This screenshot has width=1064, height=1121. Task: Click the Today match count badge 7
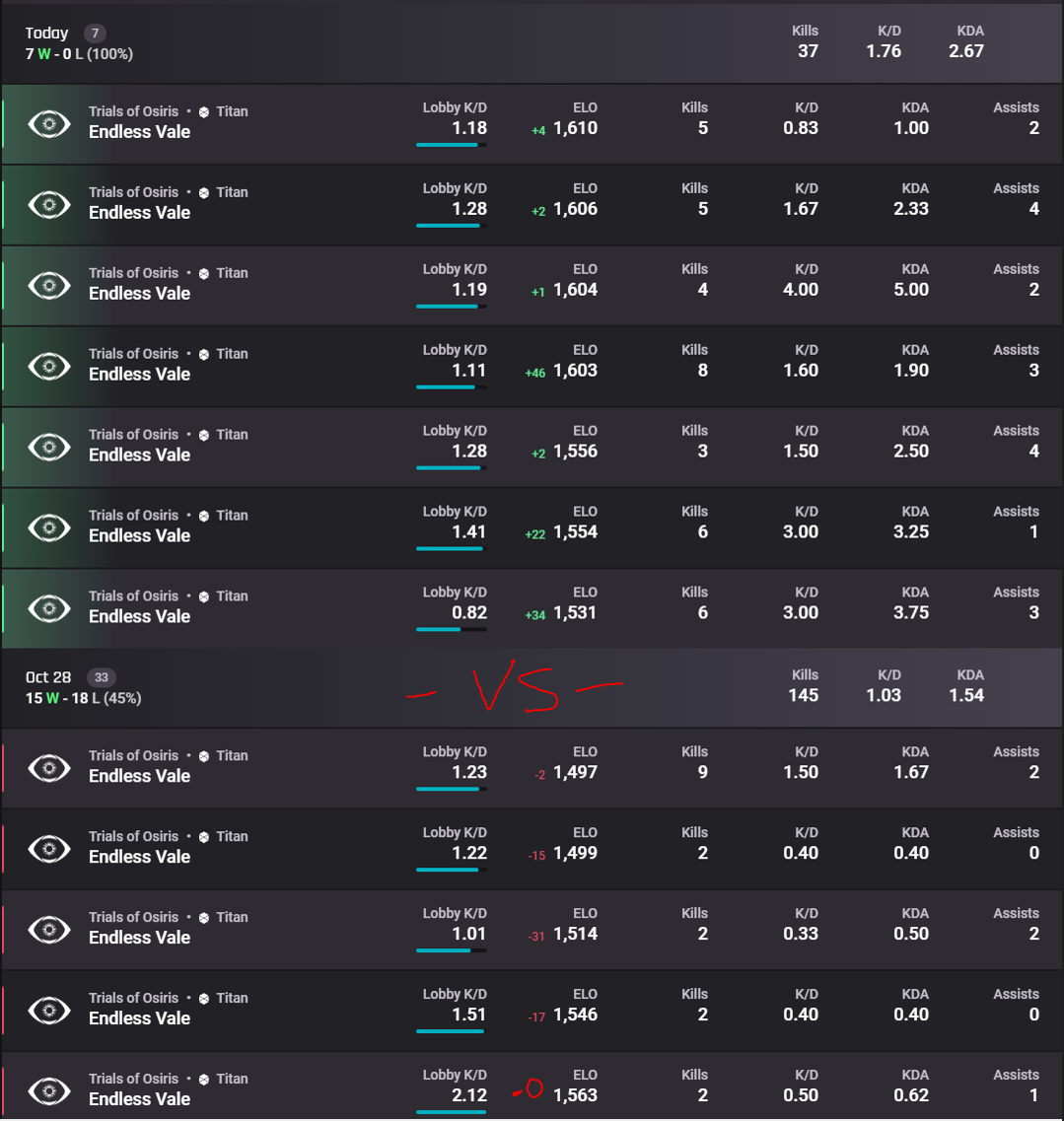tap(95, 34)
